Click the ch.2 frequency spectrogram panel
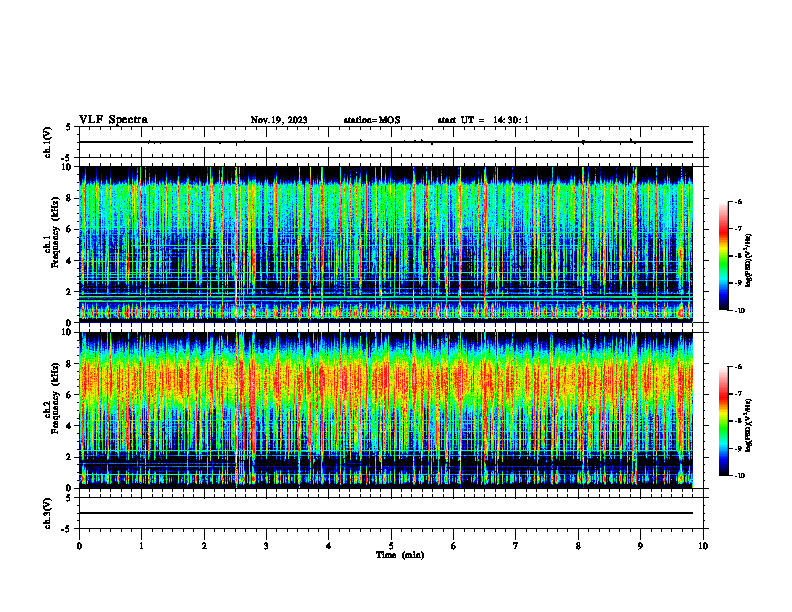The image size is (792, 612). [386, 410]
